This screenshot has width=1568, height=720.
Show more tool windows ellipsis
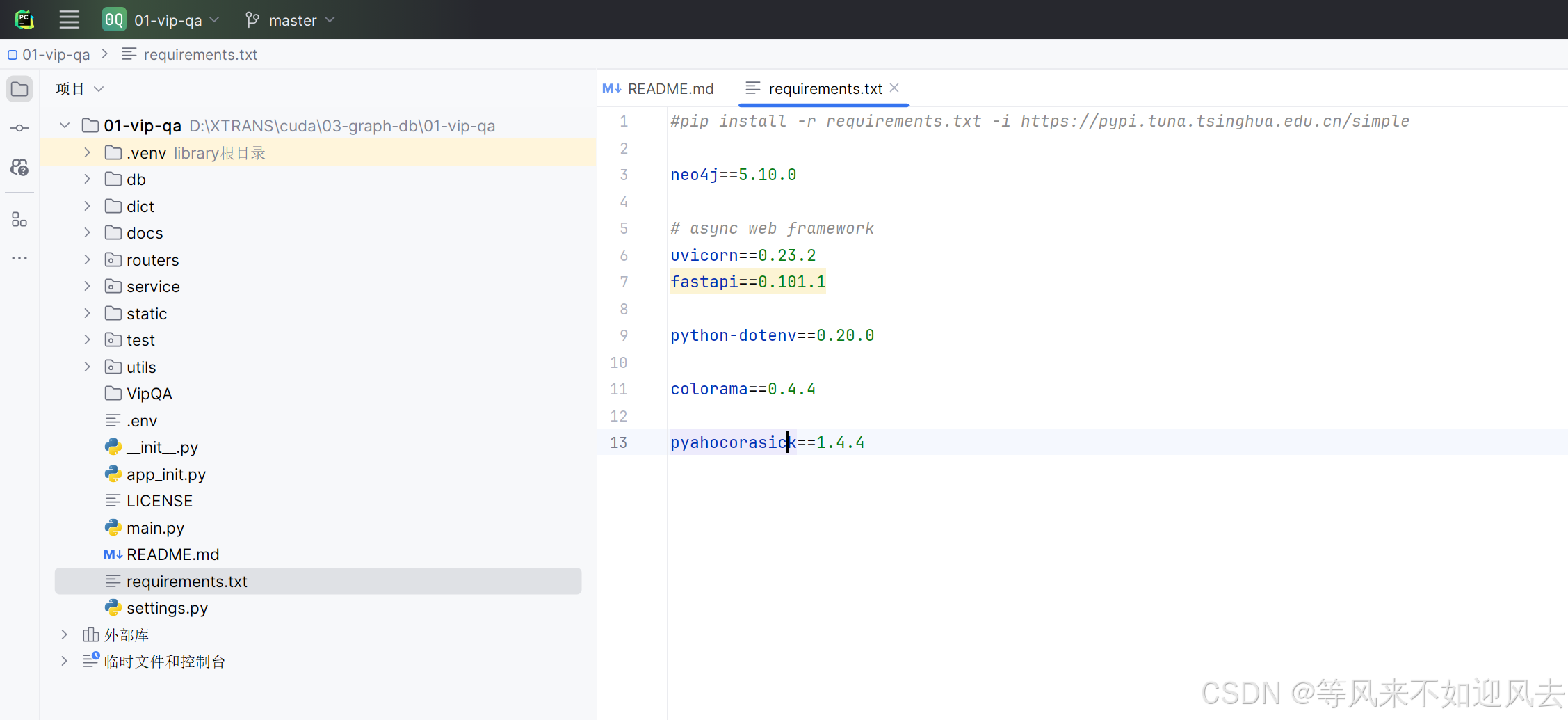(19, 258)
